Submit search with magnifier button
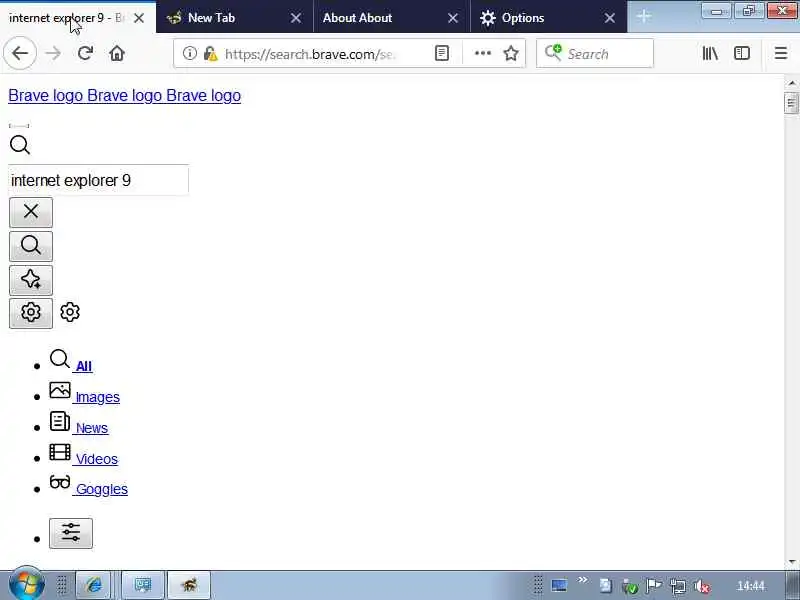 point(31,246)
